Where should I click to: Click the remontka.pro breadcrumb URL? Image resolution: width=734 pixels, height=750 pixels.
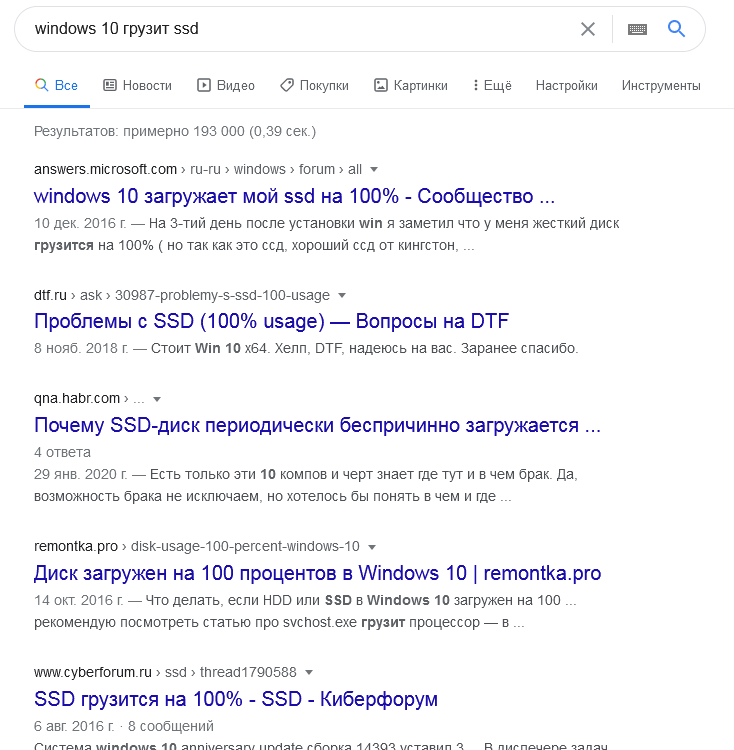click(x=197, y=546)
